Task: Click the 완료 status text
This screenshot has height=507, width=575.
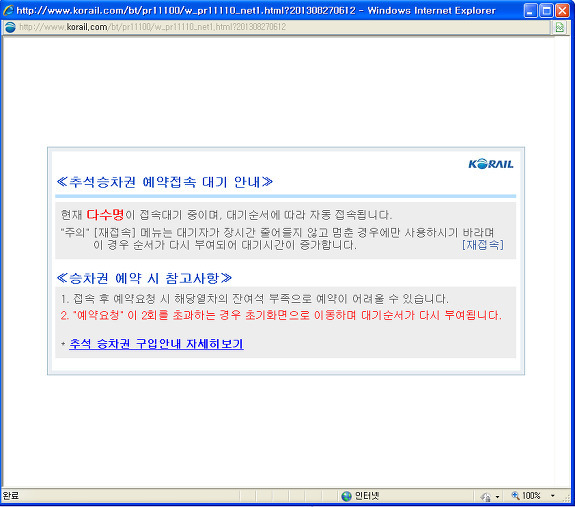Action: click(x=11, y=496)
